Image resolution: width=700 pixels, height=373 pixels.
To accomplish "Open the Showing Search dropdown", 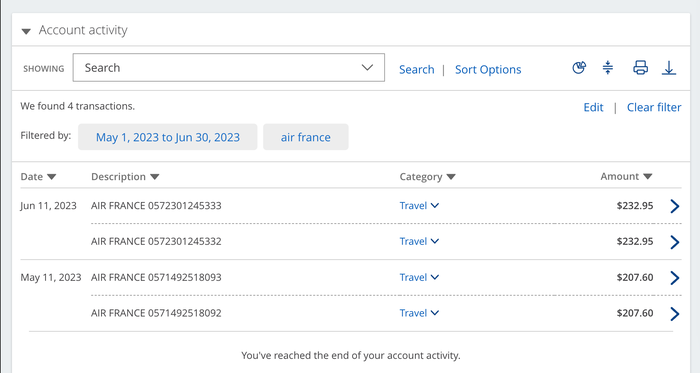I will 229,68.
